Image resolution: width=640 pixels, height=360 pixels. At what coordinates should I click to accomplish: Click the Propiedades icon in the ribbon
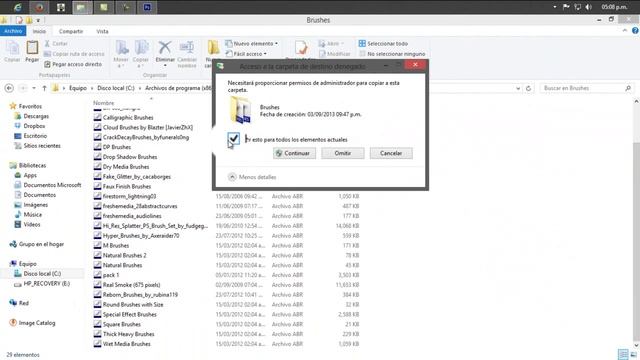(x=301, y=49)
